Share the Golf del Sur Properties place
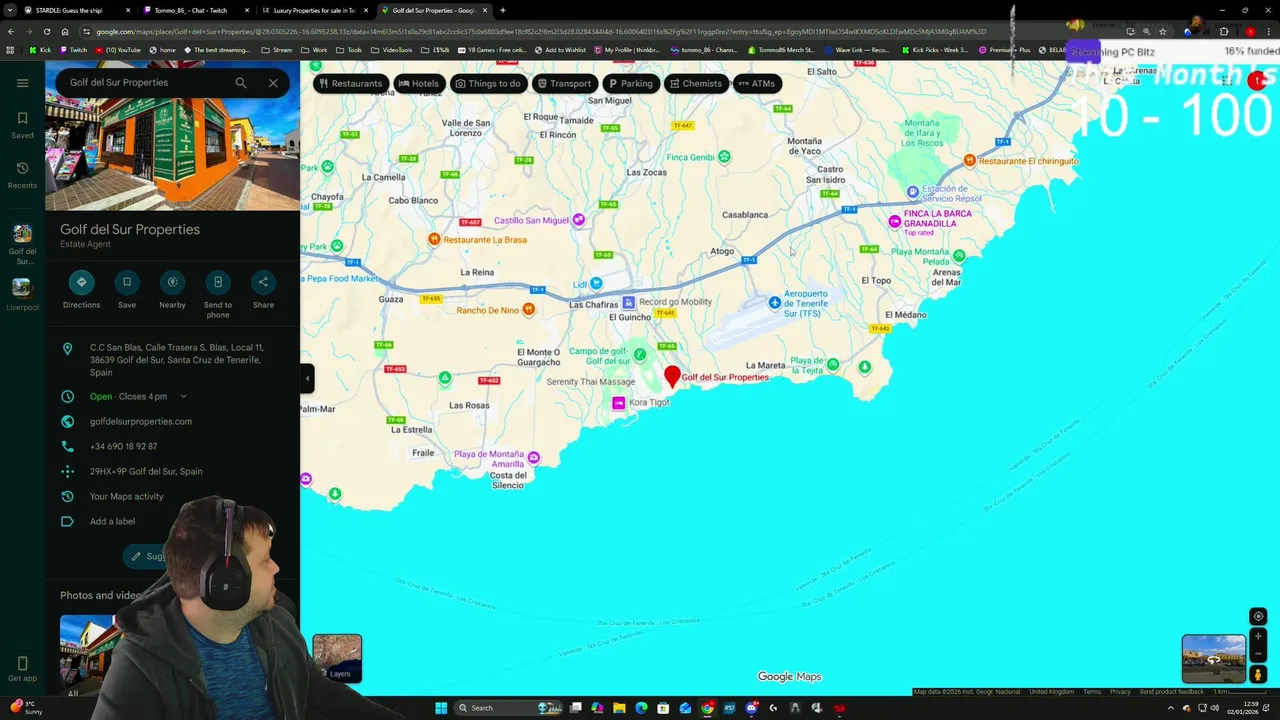Screen dimensions: 1280x720 tap(263, 282)
